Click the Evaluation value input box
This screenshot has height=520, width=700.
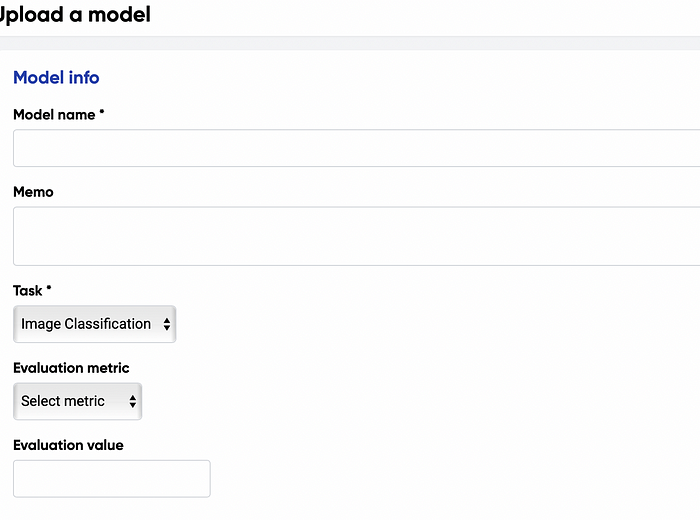(112, 478)
